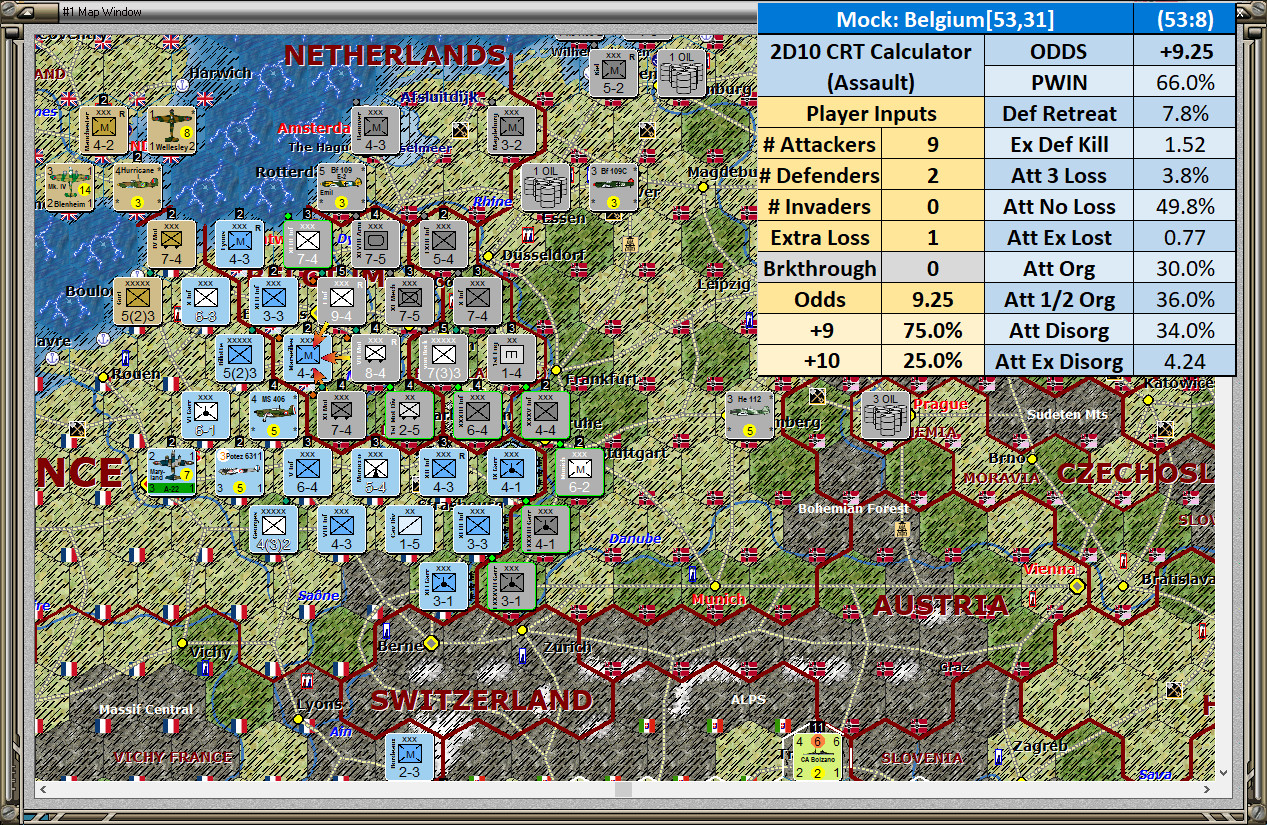Viewport: 1267px width, 825px height.
Task: Select the Potez 631 aircraft counter
Action: [240, 472]
